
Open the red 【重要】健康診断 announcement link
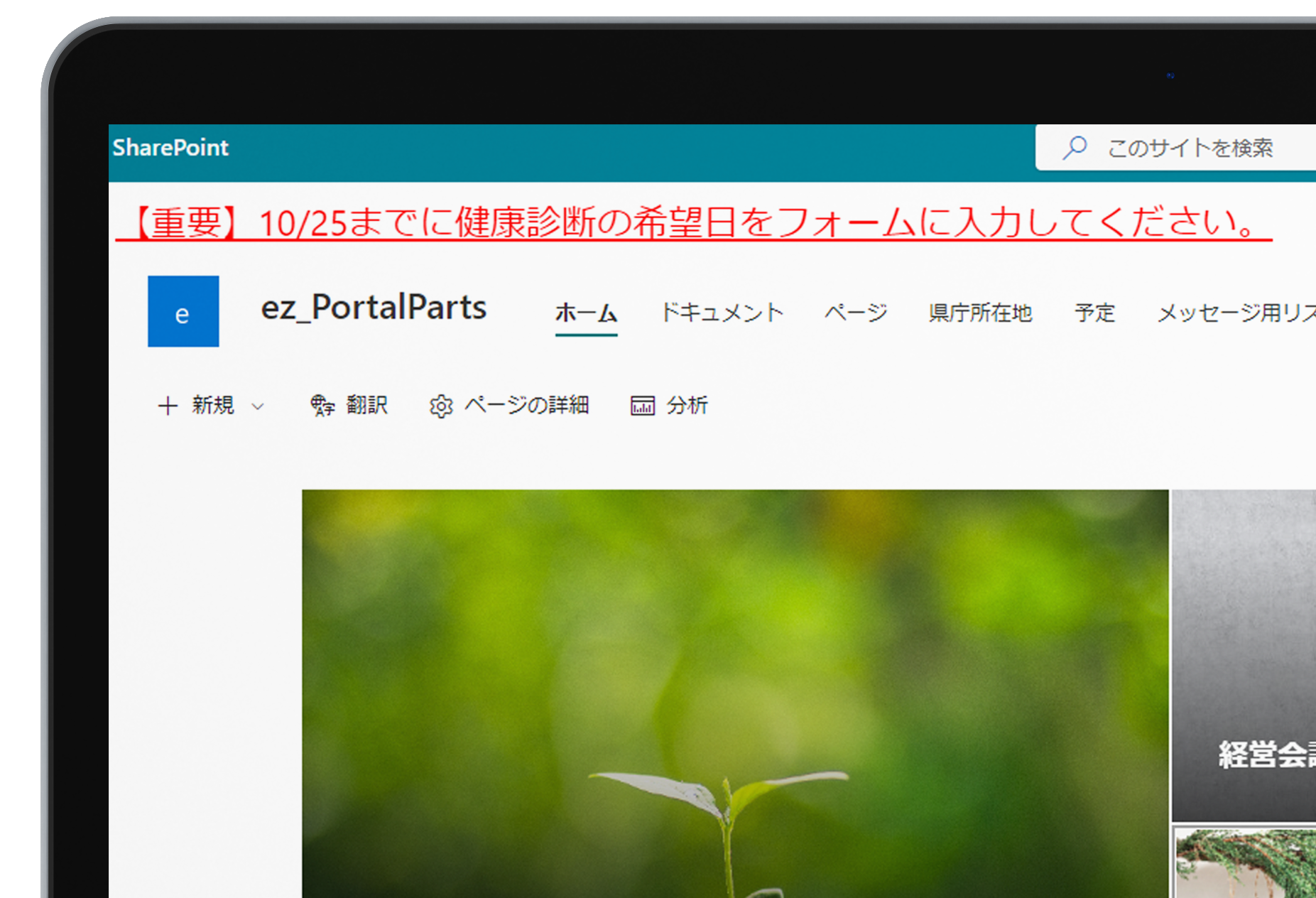coord(694,222)
